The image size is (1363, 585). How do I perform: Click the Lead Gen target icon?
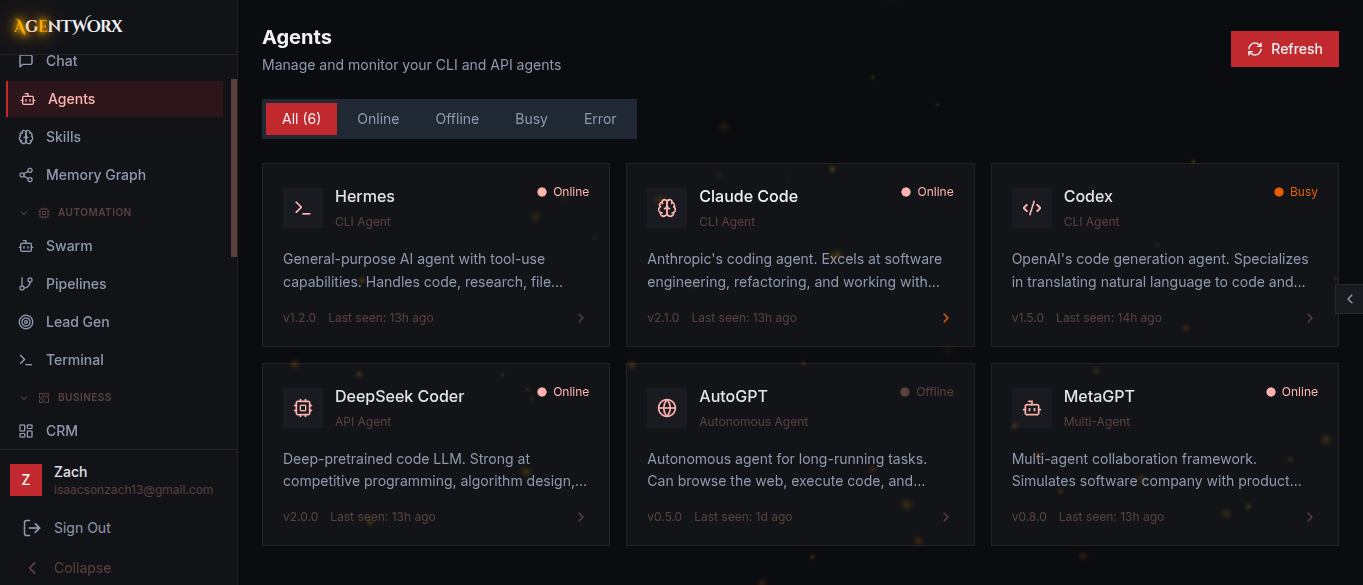(x=26, y=322)
